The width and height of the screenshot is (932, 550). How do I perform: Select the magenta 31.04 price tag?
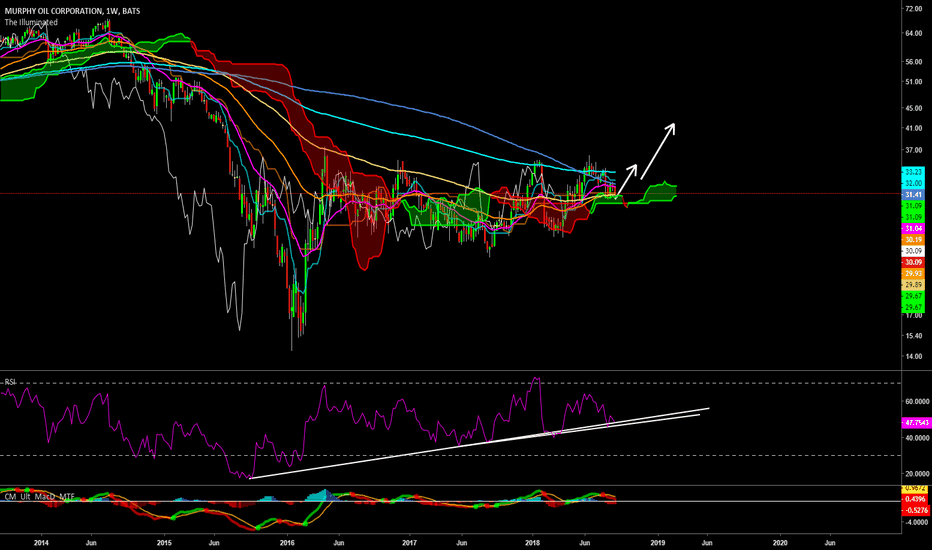click(x=913, y=228)
